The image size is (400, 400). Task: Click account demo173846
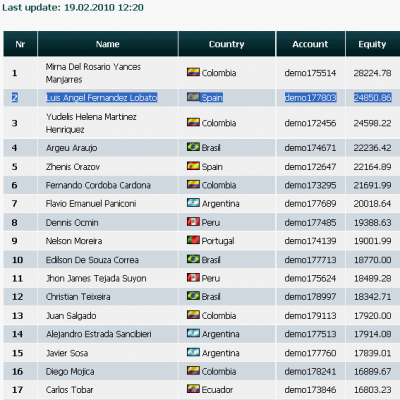click(310, 390)
